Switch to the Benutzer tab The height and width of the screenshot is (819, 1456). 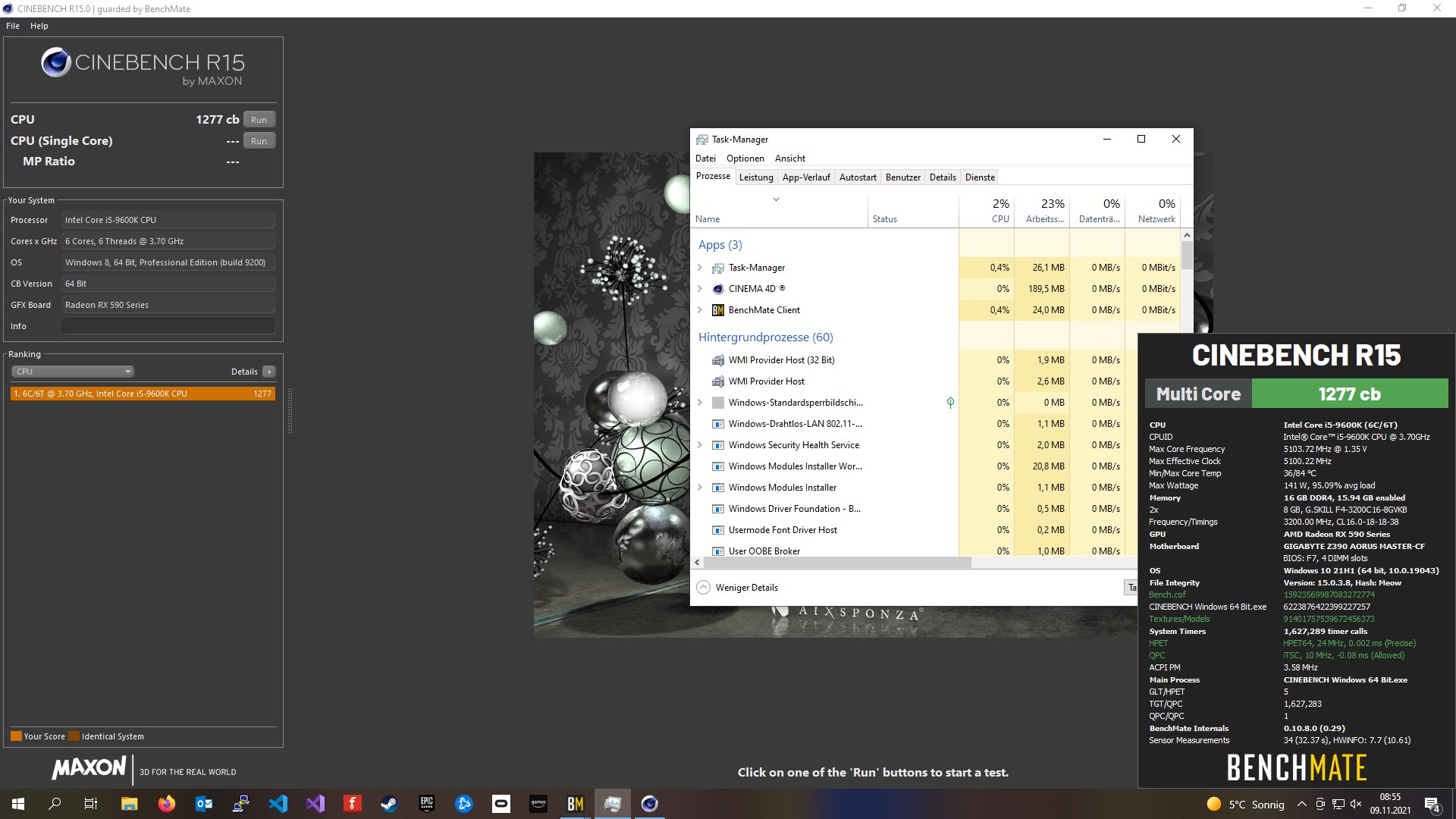click(x=903, y=177)
